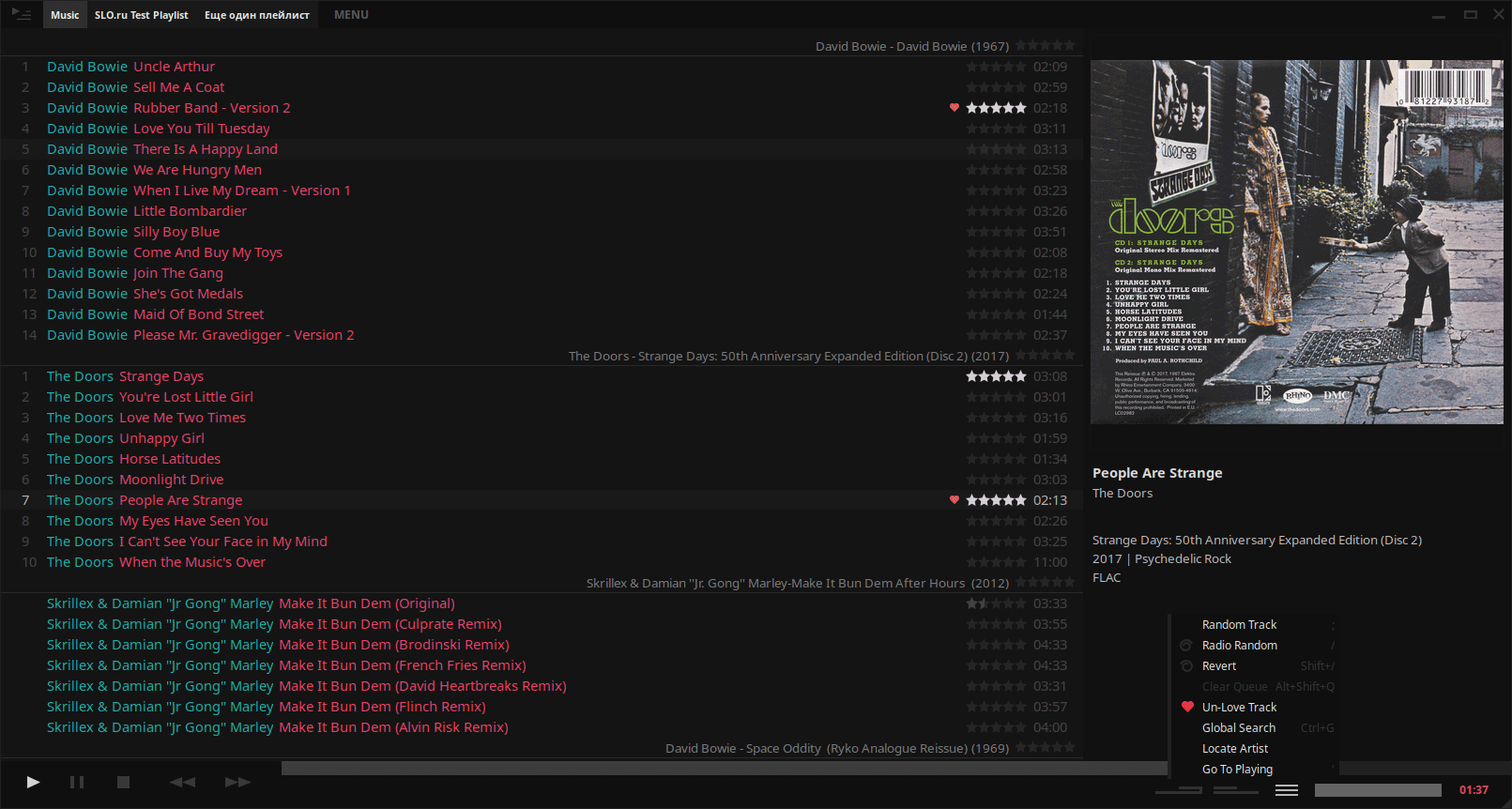1512x809 pixels.
Task: Click the Stop button
Action: 123,782
